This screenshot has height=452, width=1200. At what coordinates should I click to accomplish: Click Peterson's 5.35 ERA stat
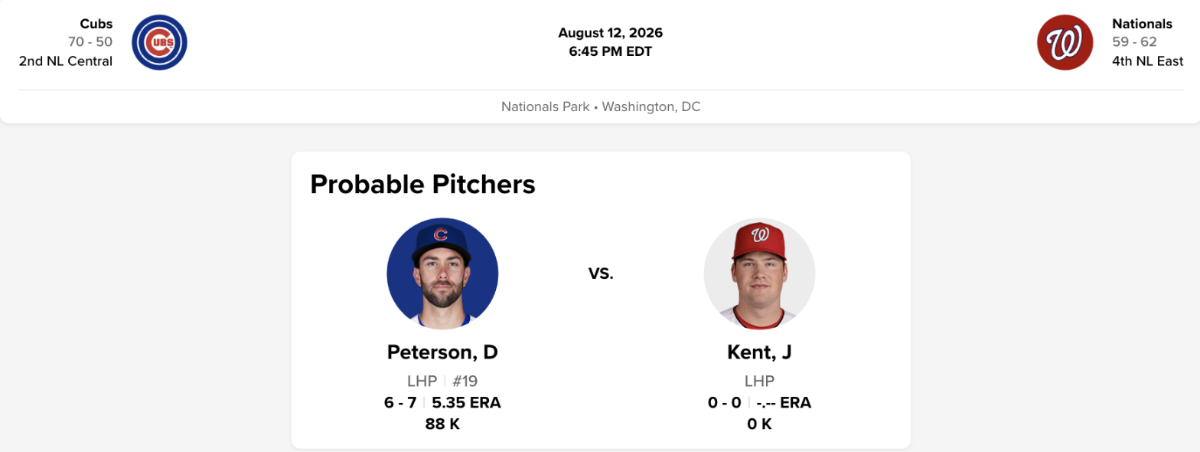coord(467,403)
